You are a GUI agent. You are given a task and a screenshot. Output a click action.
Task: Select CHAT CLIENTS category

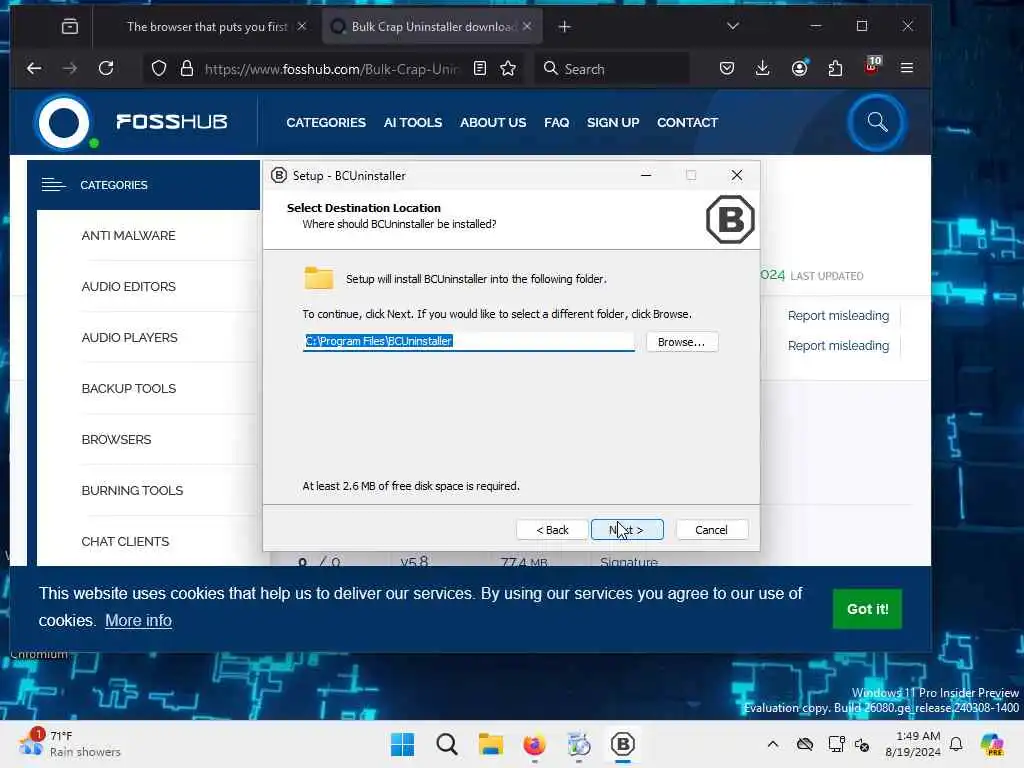(x=125, y=541)
